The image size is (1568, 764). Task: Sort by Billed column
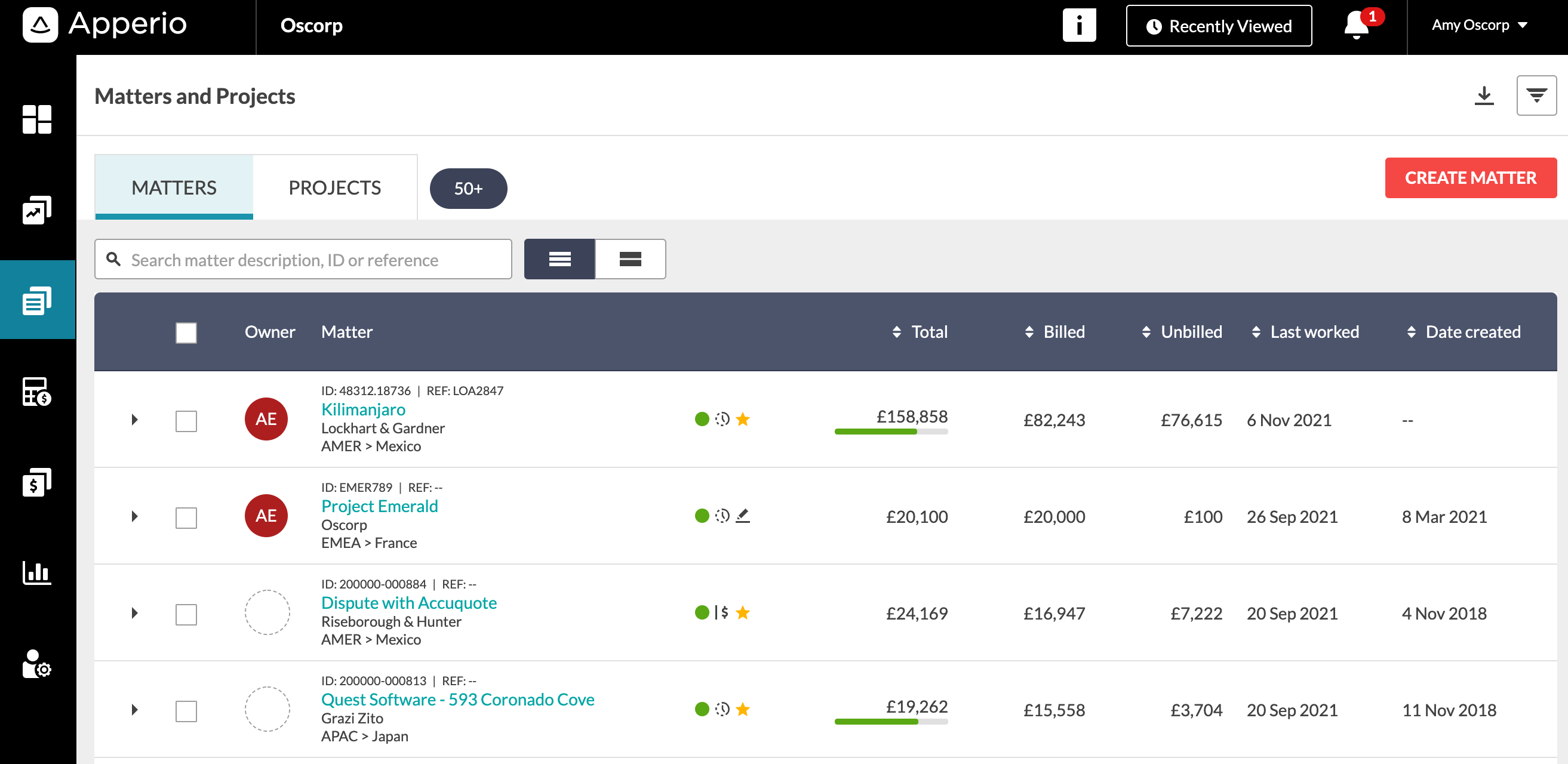coord(1055,331)
